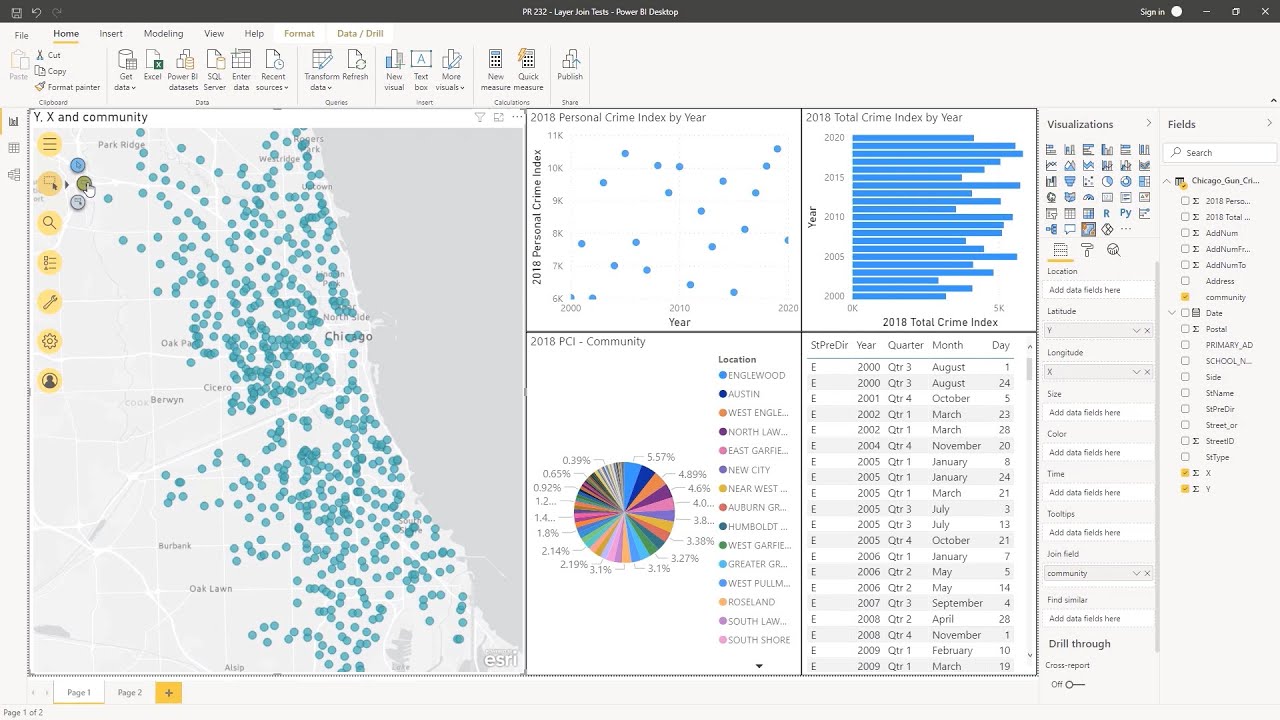
Task: Click the Get data ribbon icon
Action: tap(126, 70)
